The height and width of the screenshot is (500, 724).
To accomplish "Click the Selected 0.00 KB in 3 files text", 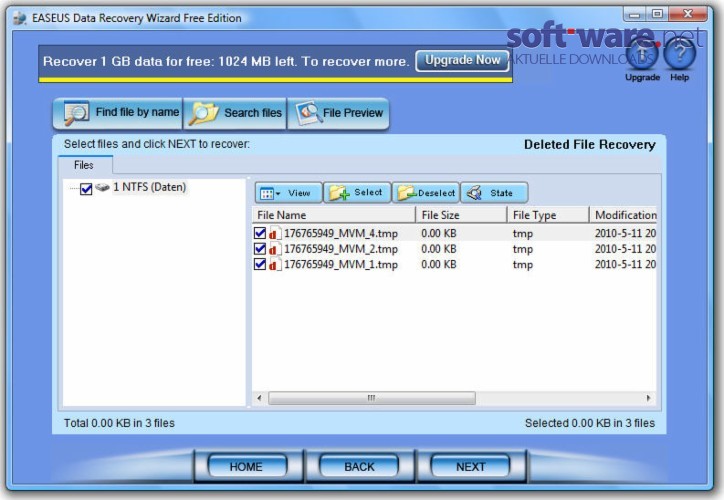I will pos(590,423).
